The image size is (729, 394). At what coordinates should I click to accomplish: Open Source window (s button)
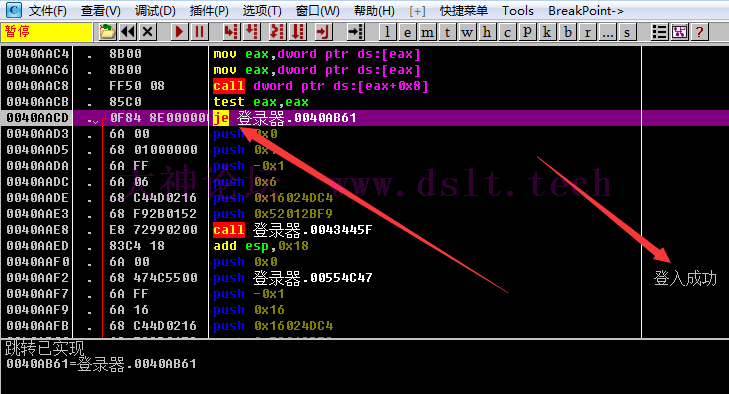(x=627, y=32)
